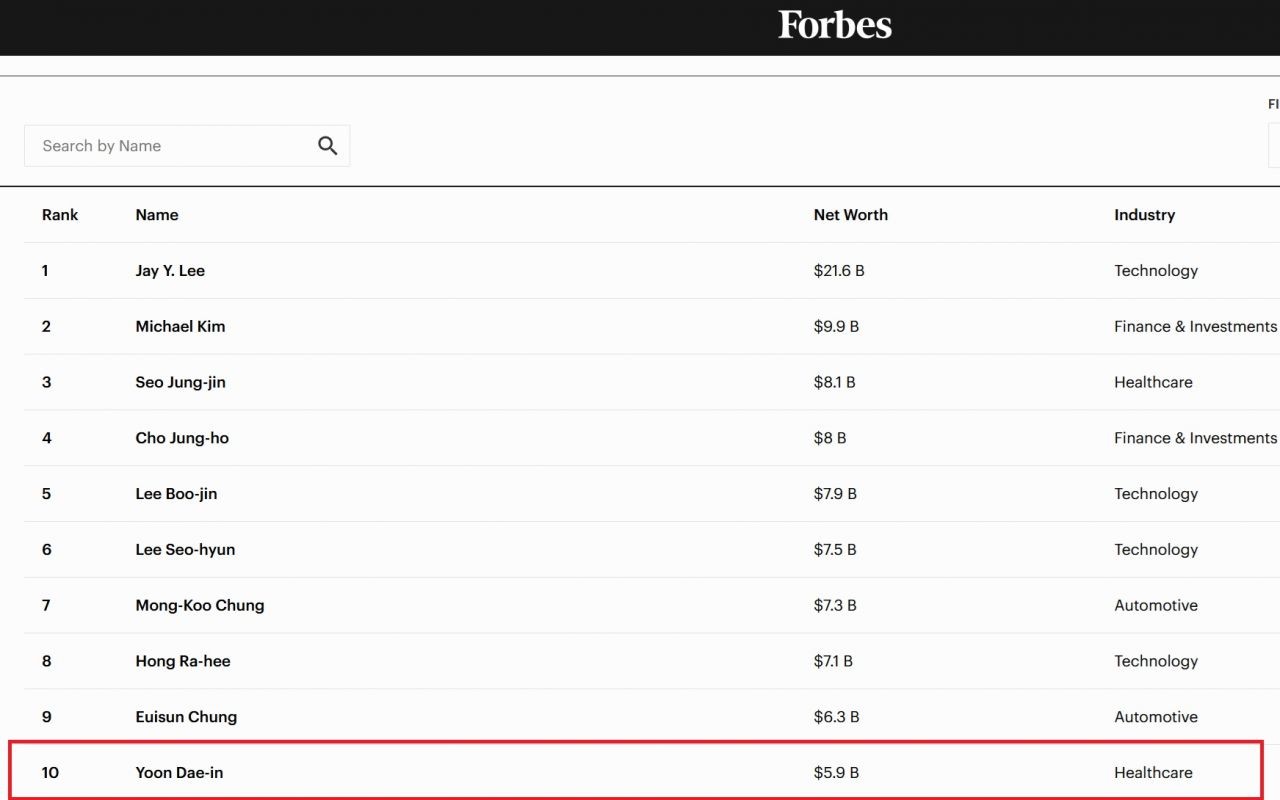Select Hong Ra-hee's row name
The image size is (1280, 800).
coord(183,661)
